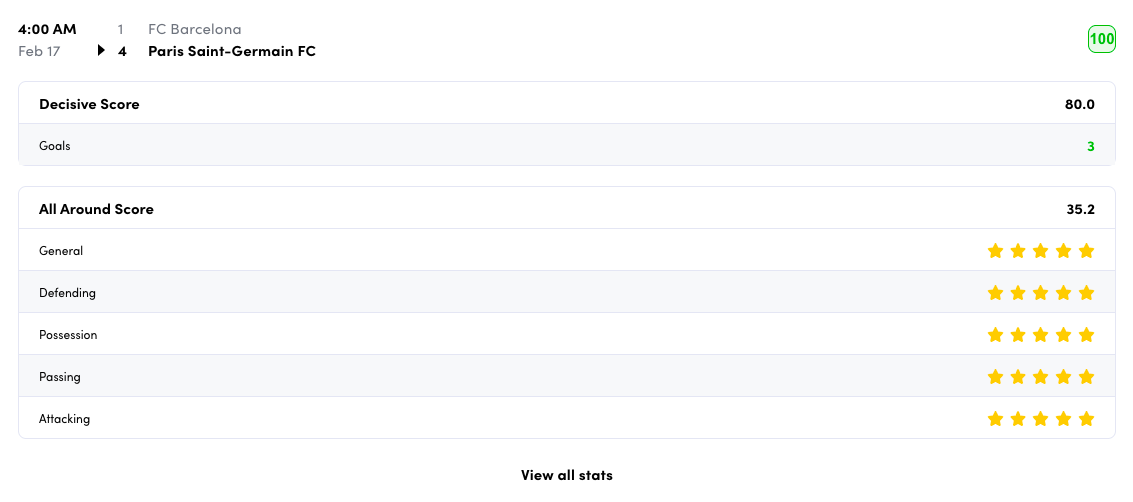Click the green goals count 3

(1091, 146)
